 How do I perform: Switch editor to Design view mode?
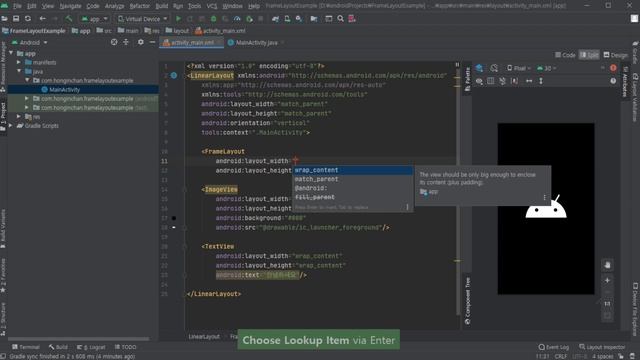[x=616, y=55]
